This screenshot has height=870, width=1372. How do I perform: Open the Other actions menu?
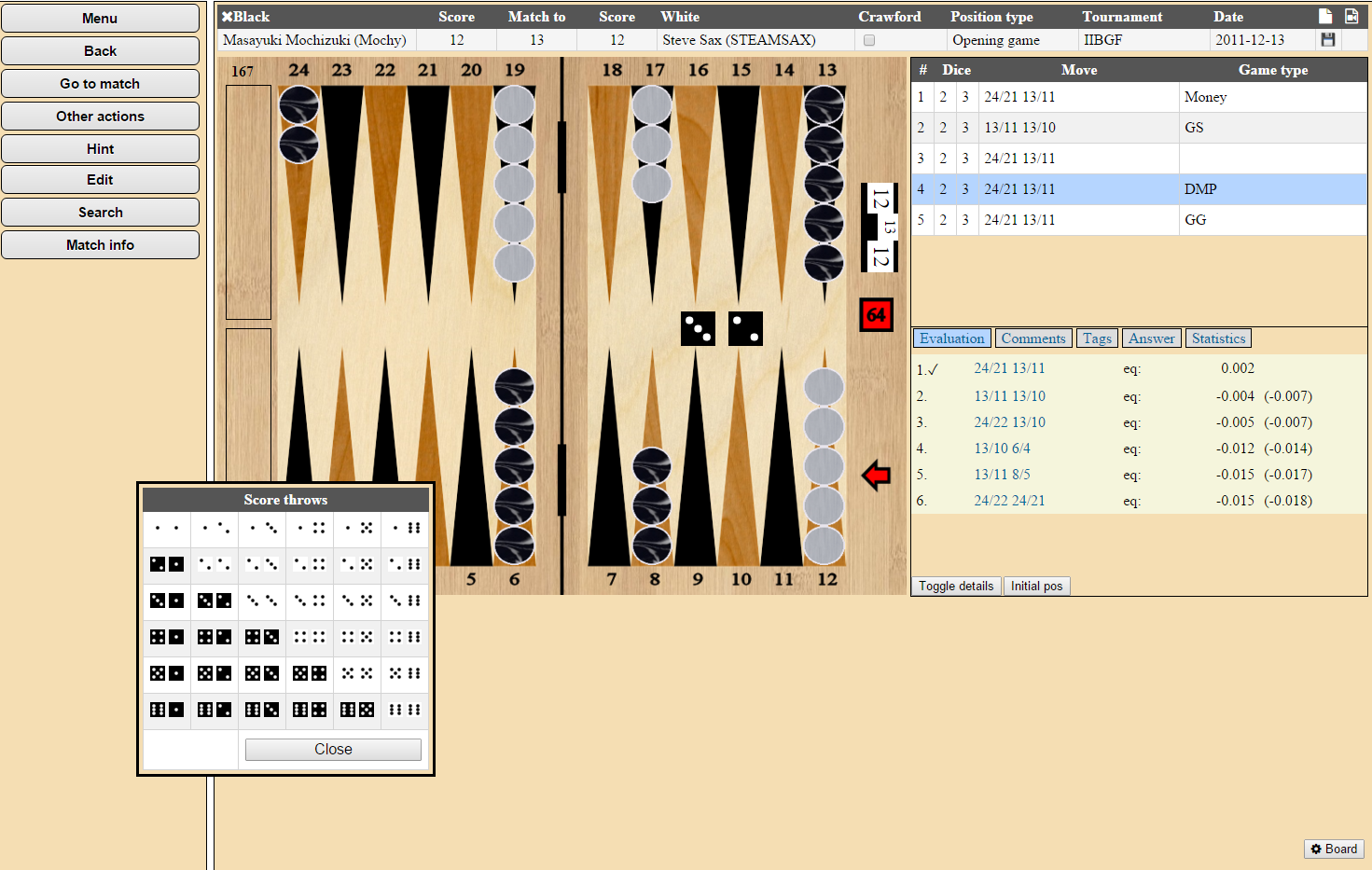click(100, 116)
